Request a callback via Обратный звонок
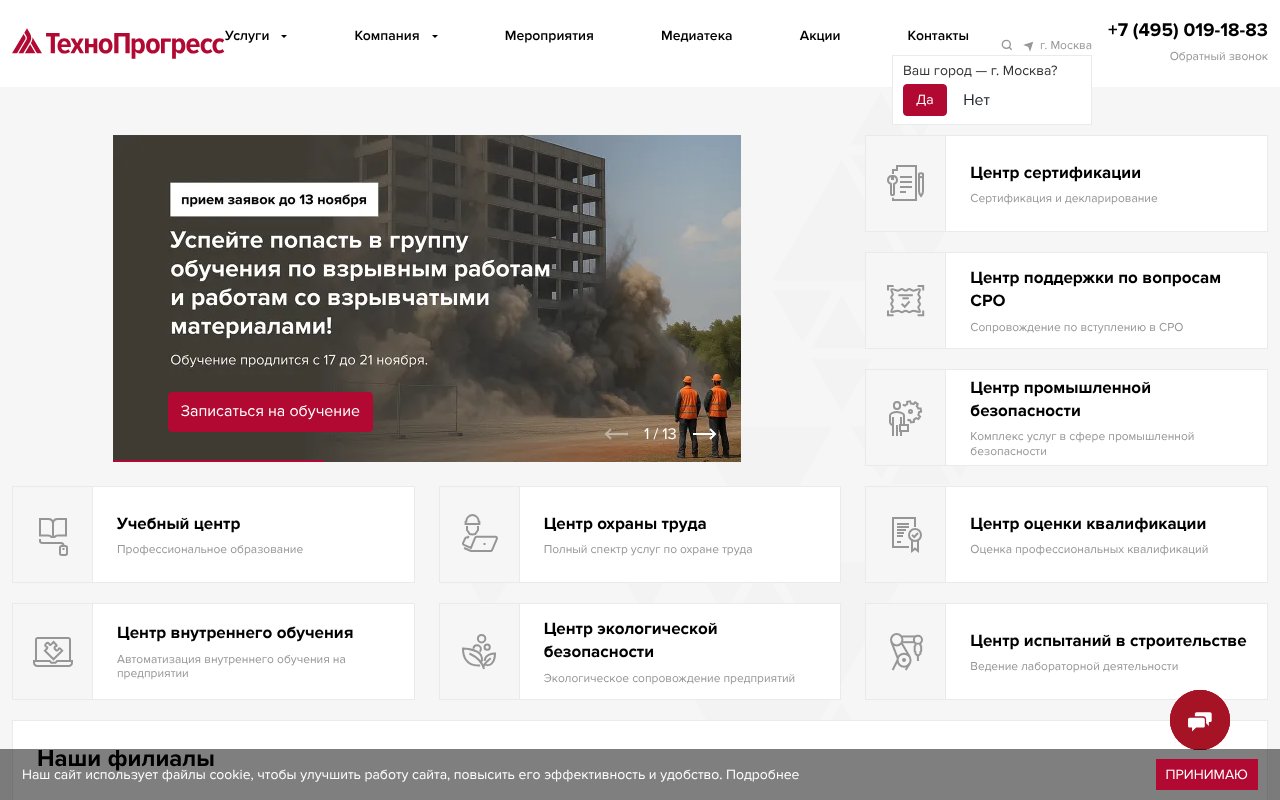The width and height of the screenshot is (1280, 800). [x=1217, y=57]
